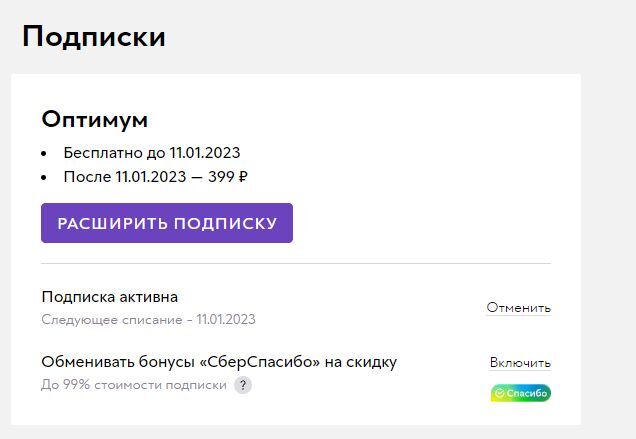636x439 pixels.
Task: Click the 399 ₽ price amount
Action: coord(229,177)
